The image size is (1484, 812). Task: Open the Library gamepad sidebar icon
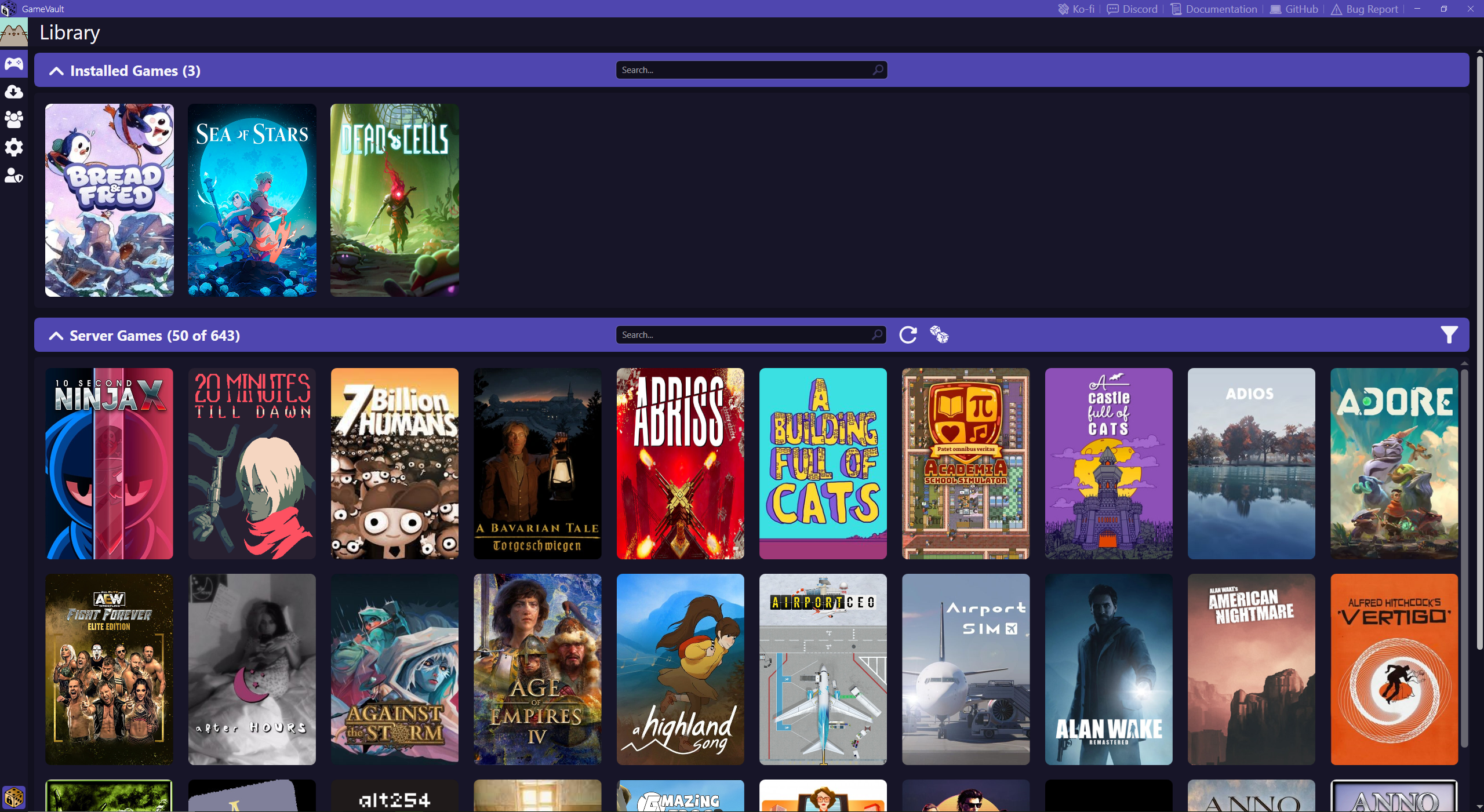coord(14,63)
